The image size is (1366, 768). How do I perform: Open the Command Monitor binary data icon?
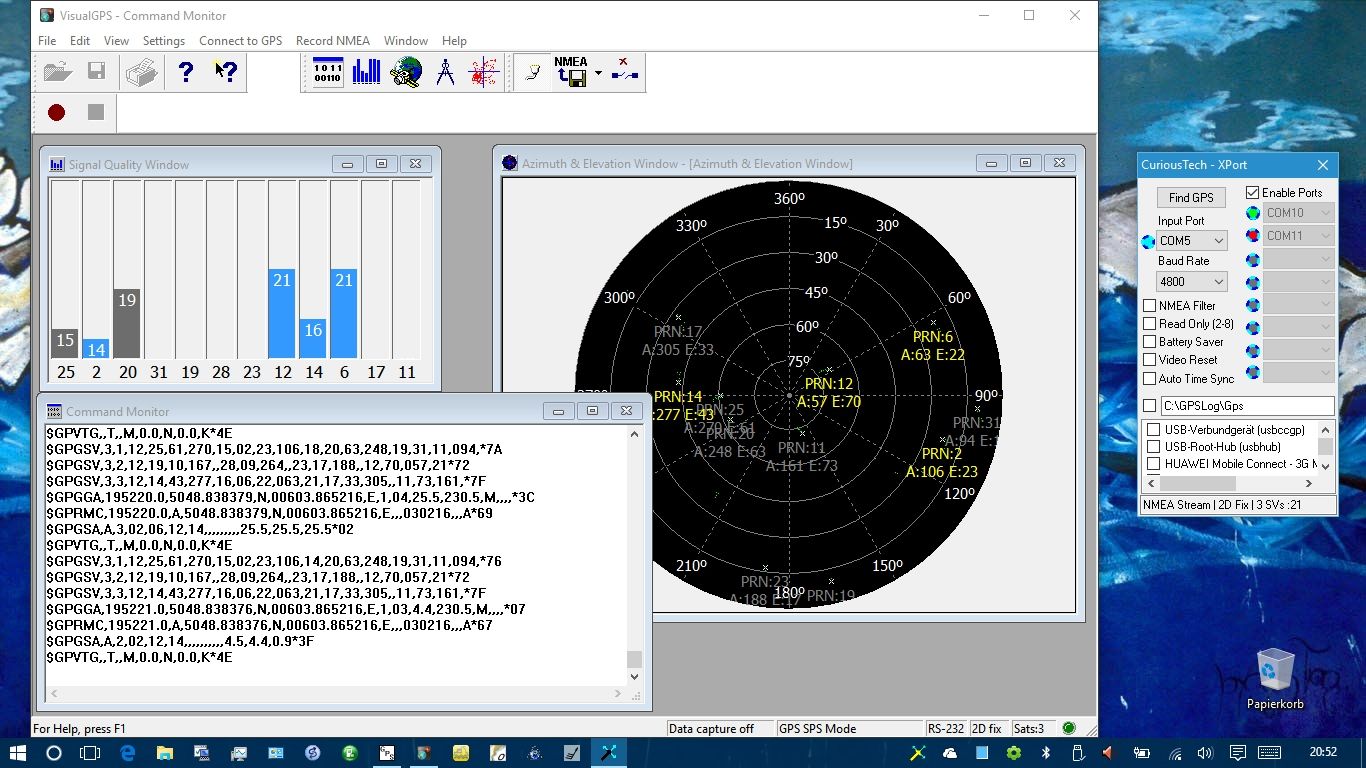point(327,72)
